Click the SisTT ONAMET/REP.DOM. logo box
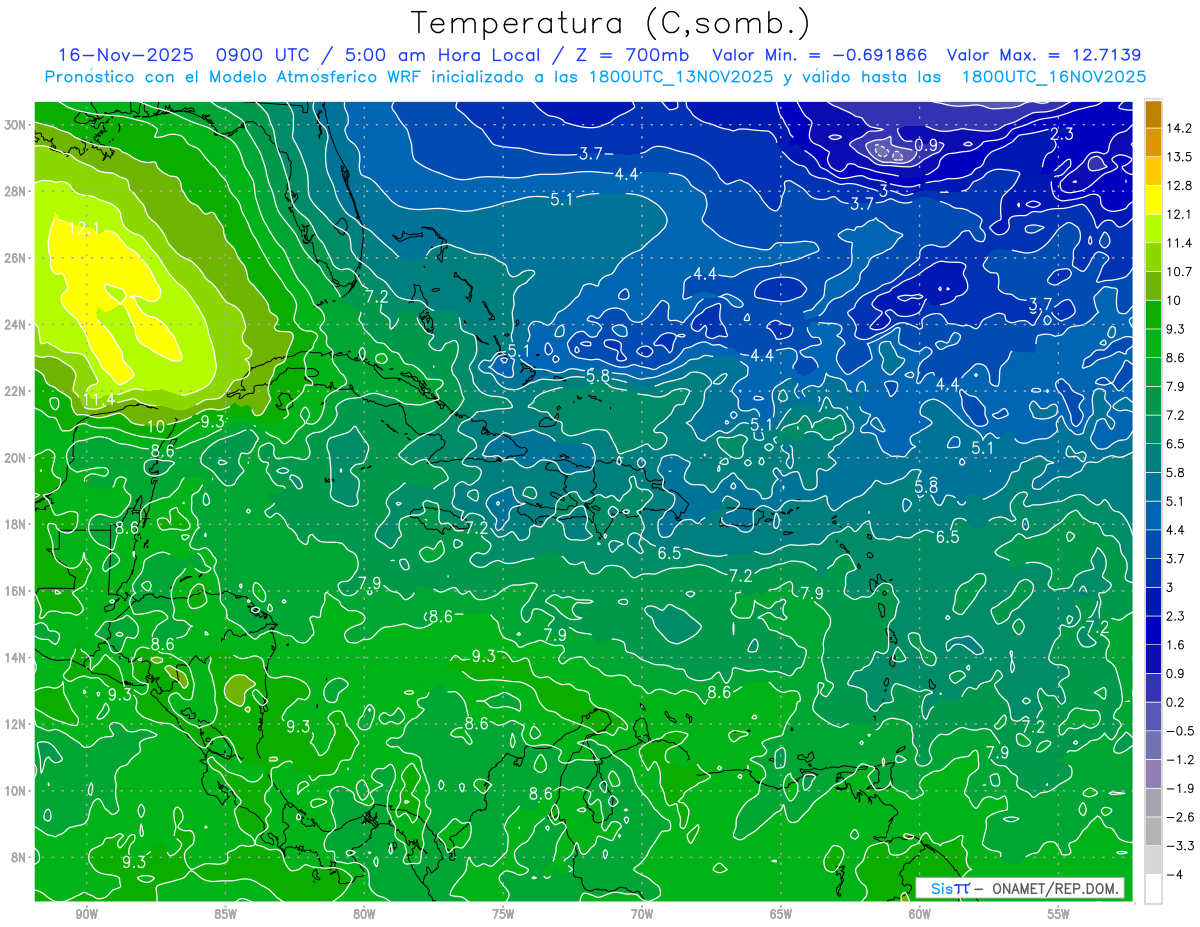Viewport: 1200px width, 927px height. (x=1020, y=888)
